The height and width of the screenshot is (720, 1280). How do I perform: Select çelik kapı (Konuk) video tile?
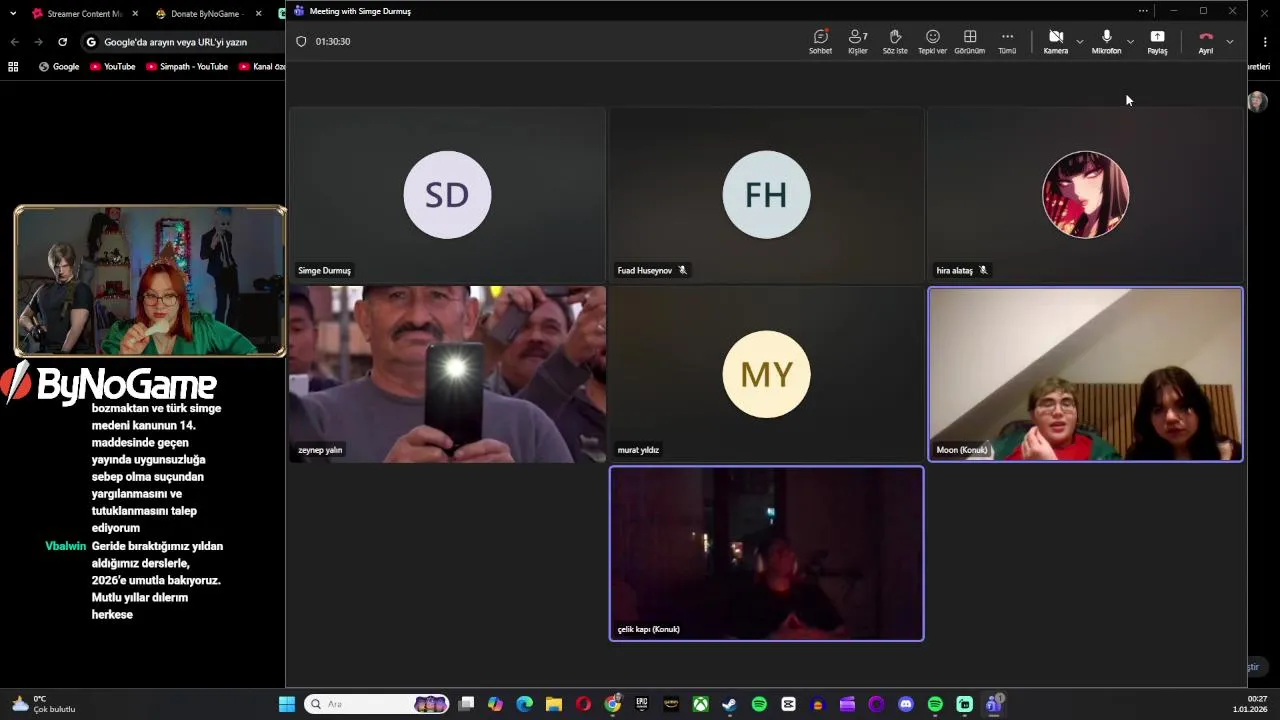pyautogui.click(x=766, y=553)
